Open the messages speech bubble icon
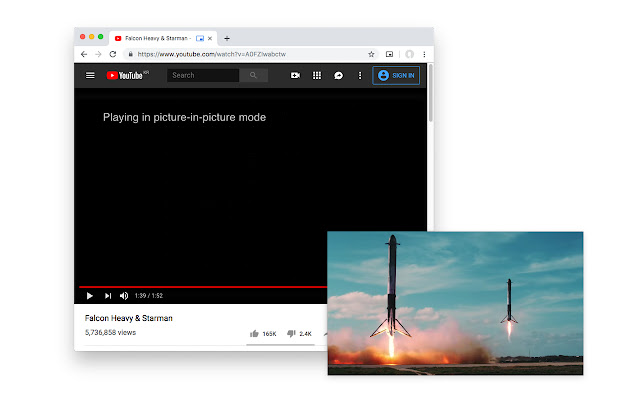Screen dimensions: 640x400 338,76
